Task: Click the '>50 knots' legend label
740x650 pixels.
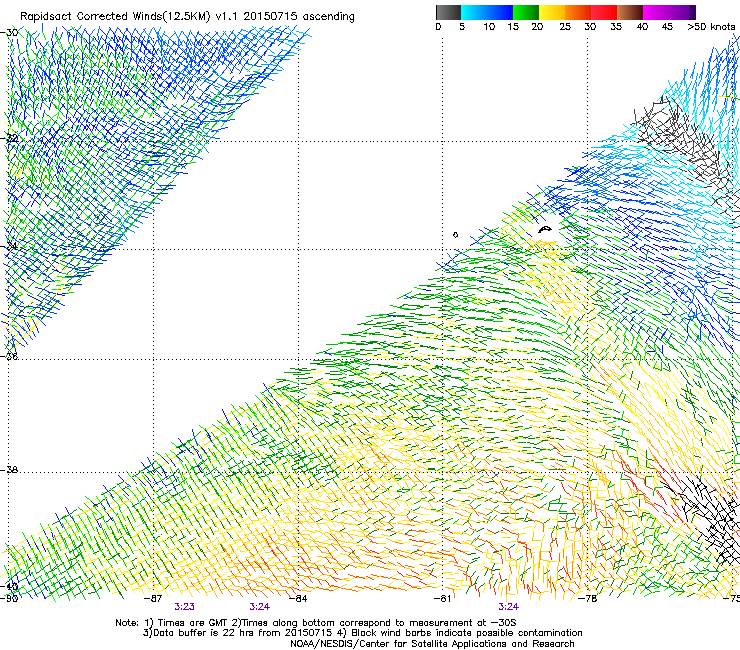Action: tap(711, 27)
